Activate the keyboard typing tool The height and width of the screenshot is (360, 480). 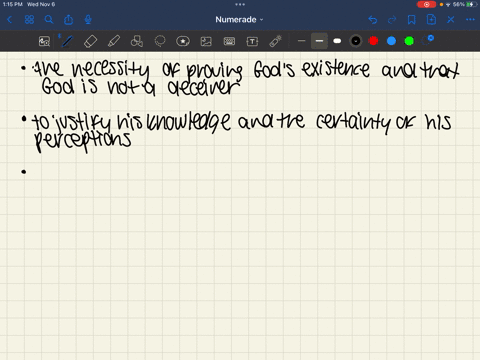(229, 41)
